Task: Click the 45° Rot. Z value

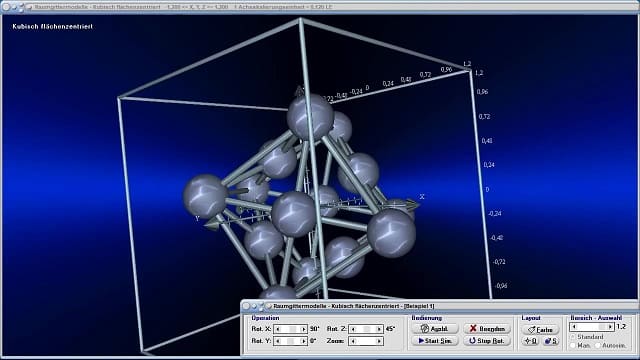Action: 390,329
